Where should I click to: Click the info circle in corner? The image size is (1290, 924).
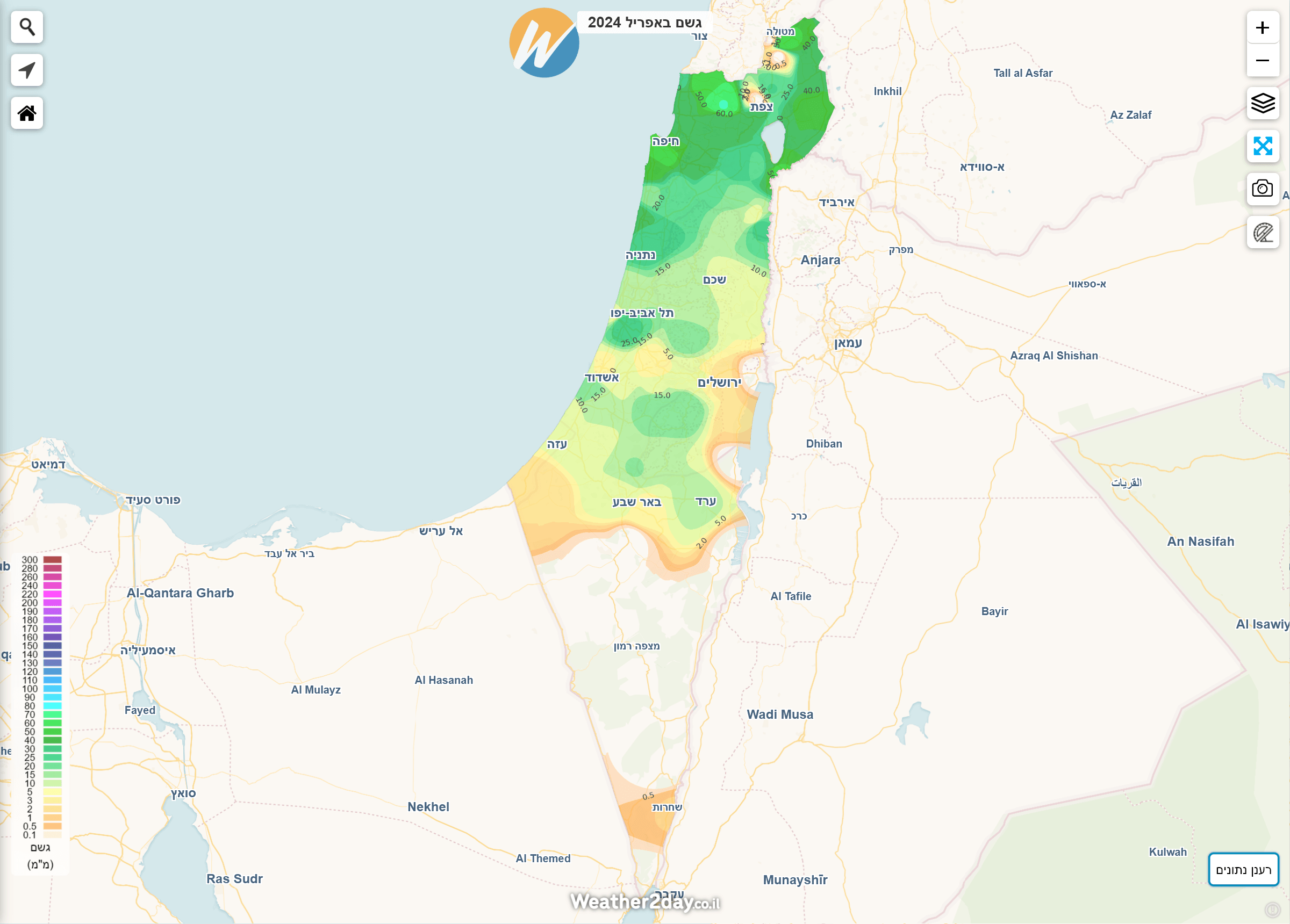point(1272,911)
